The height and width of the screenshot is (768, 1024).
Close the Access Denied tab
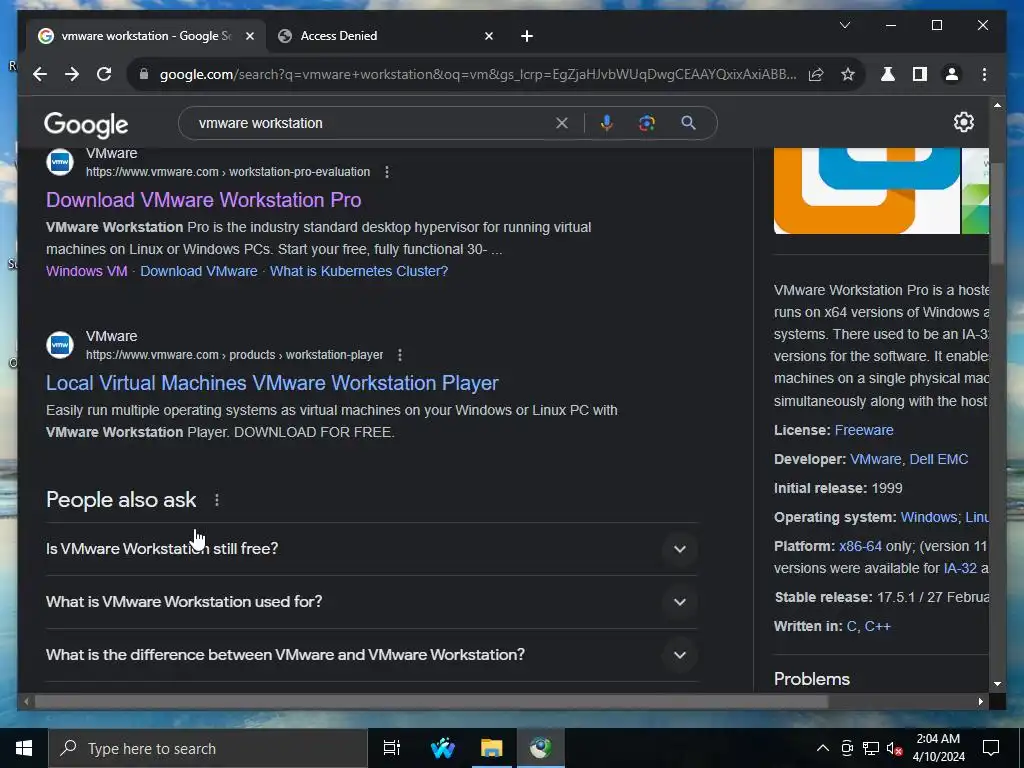[488, 36]
